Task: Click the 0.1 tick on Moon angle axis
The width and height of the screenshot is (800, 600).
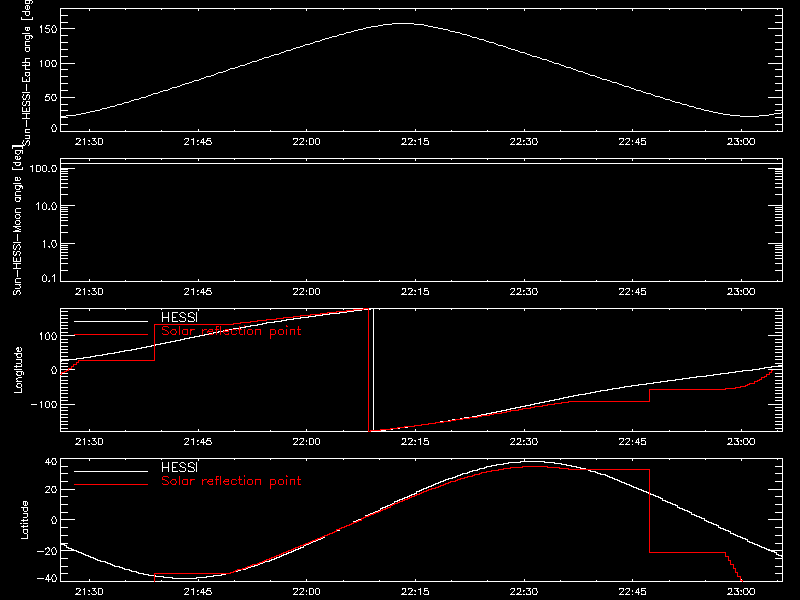Action: click(x=48, y=278)
